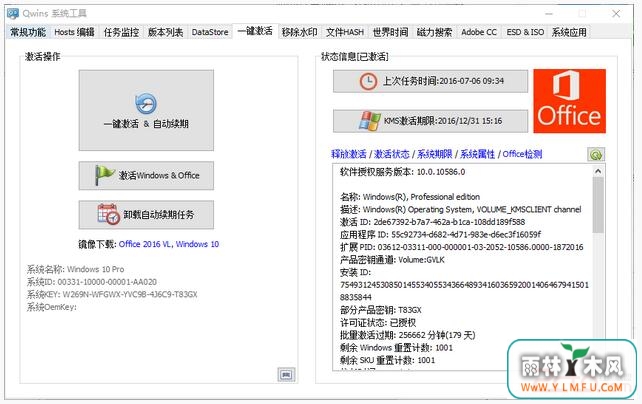642x404 pixels.
Task: Click 激活Windows & Office button
Action: coord(146,176)
